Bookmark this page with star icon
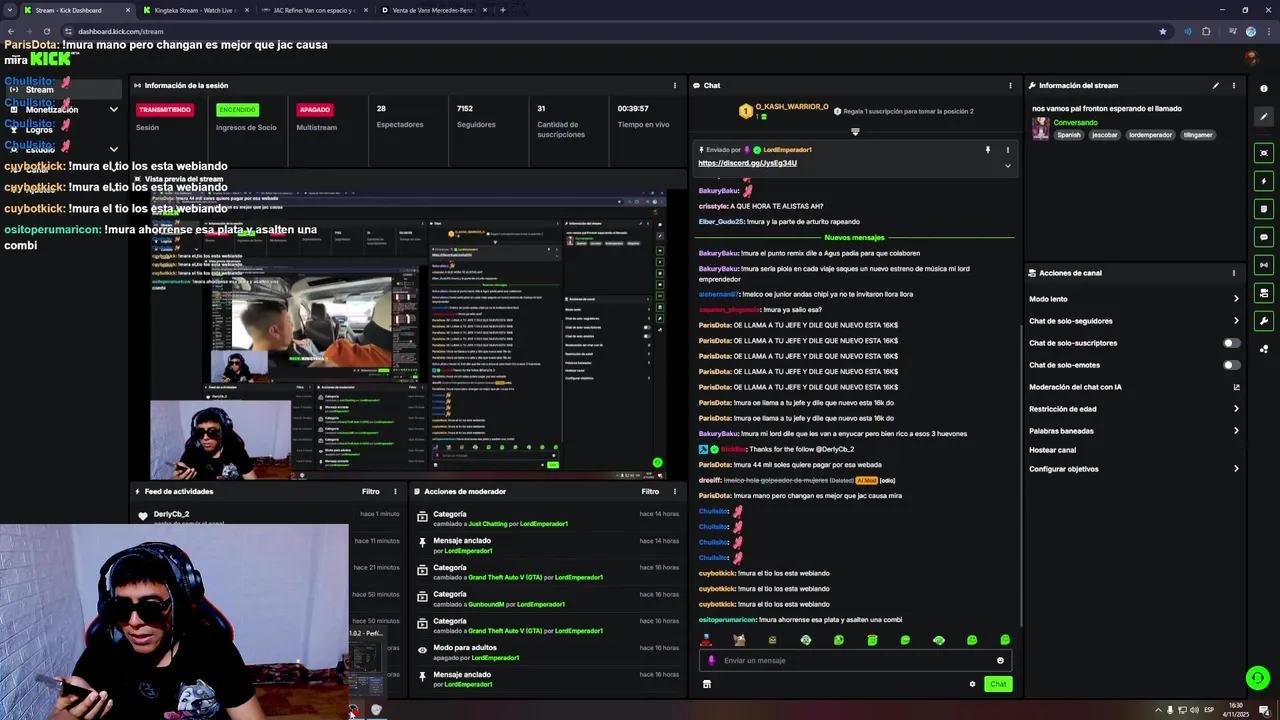 point(1162,31)
